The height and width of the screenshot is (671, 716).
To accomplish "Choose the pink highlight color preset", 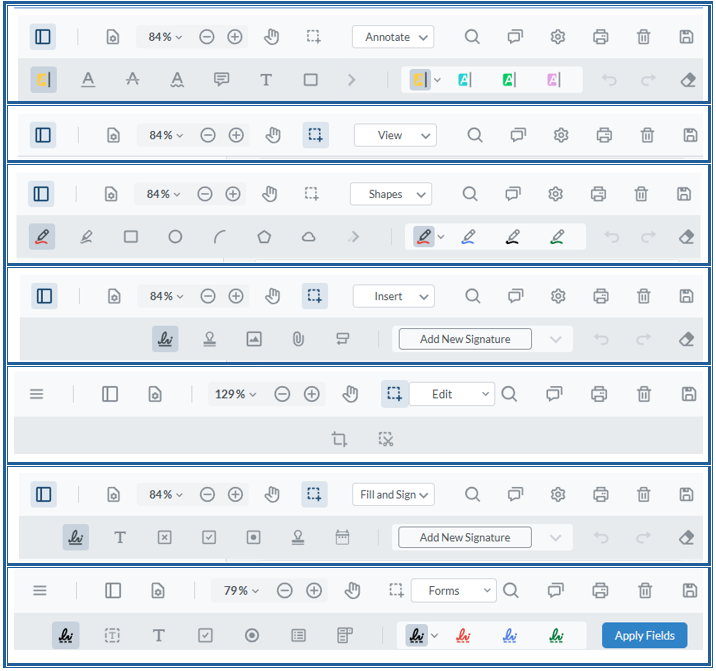I will point(553,80).
